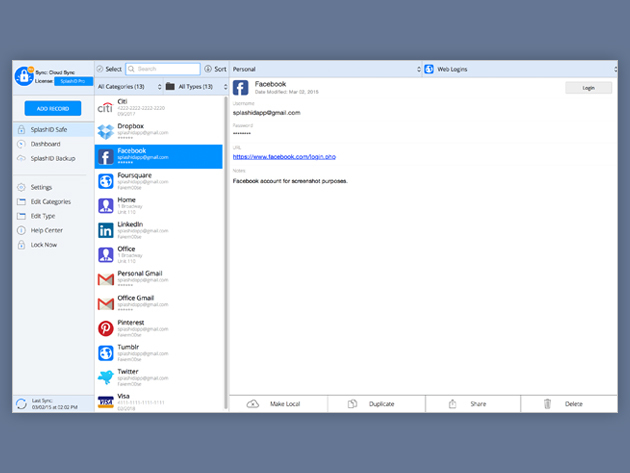Click the Make Local button

click(278, 404)
